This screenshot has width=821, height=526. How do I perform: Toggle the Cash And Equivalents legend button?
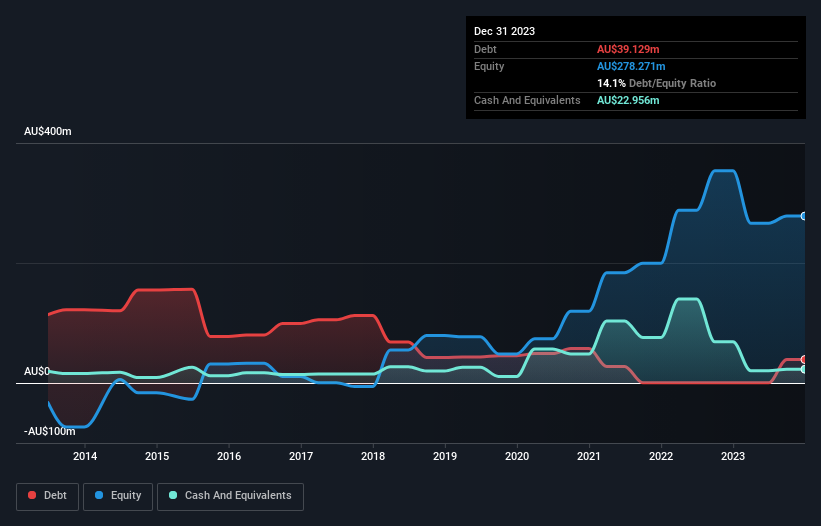tap(230, 496)
